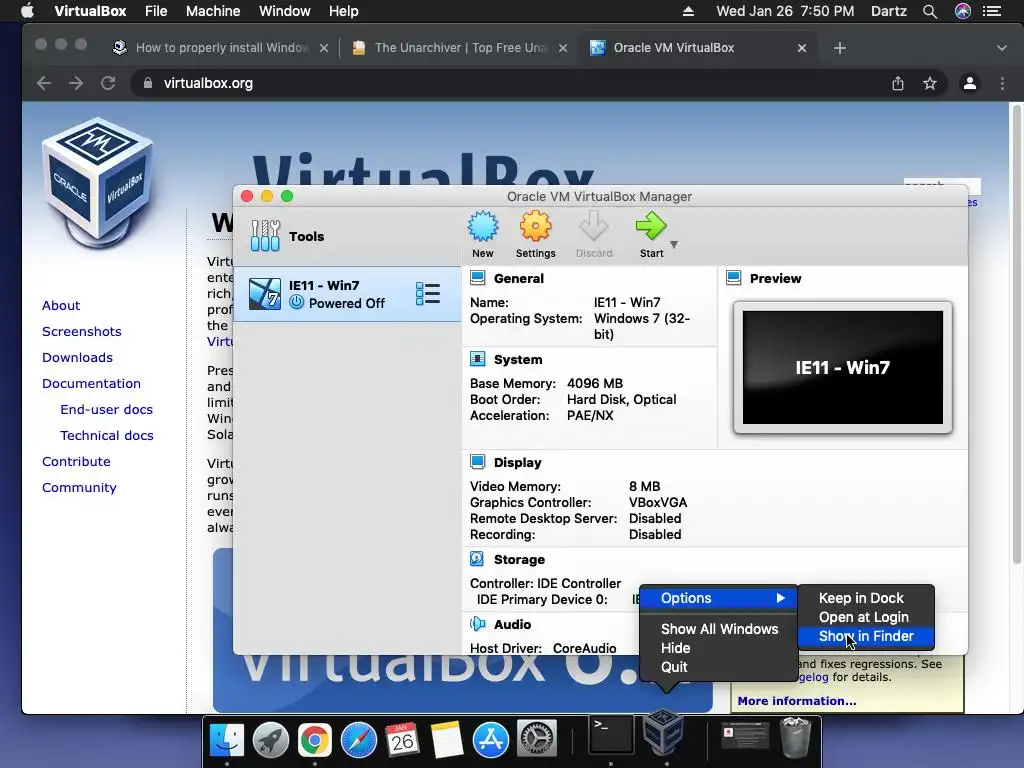Click the eject icon in menu bar
Viewport: 1024px width, 768px height.
688,11
